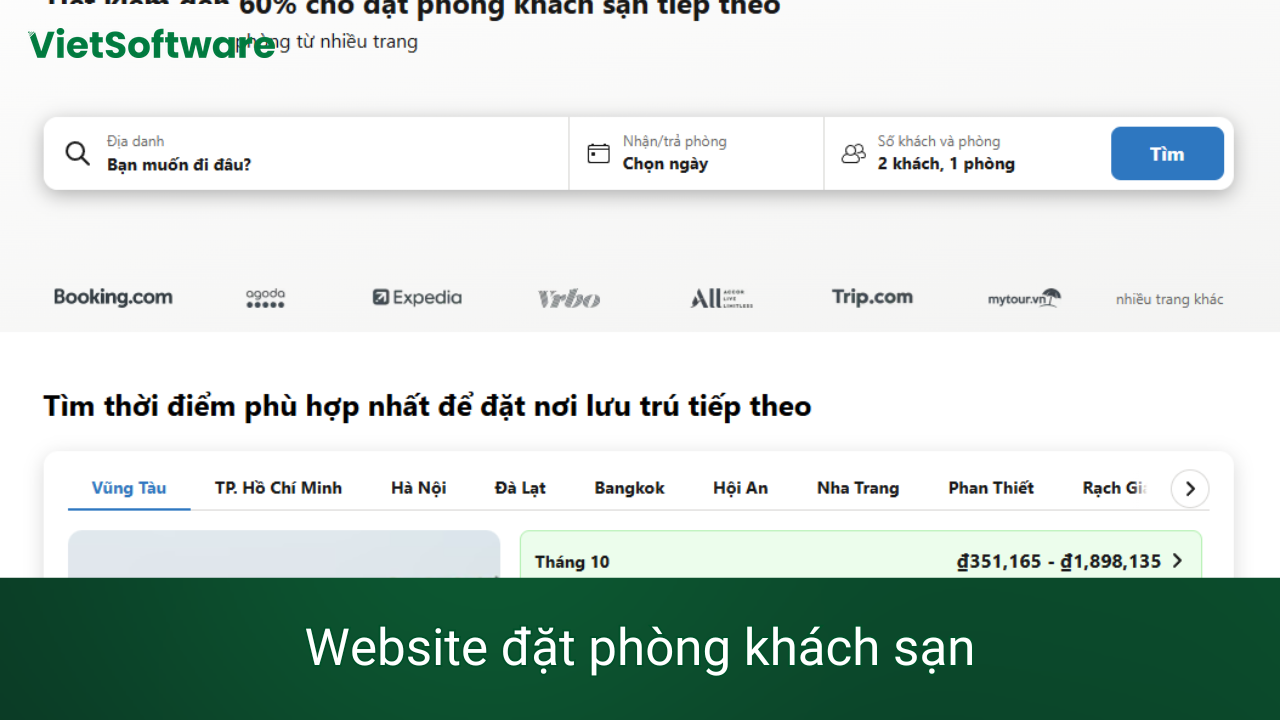Switch to the Đà Lạt tab
Viewport: 1280px width, 720px height.
coord(520,488)
